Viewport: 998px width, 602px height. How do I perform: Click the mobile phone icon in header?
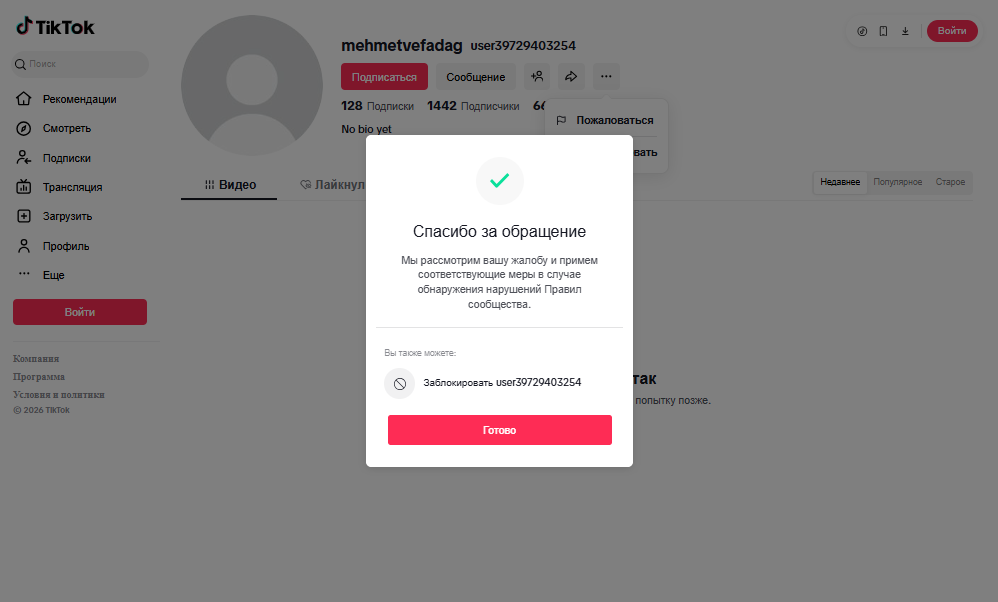click(x=883, y=31)
